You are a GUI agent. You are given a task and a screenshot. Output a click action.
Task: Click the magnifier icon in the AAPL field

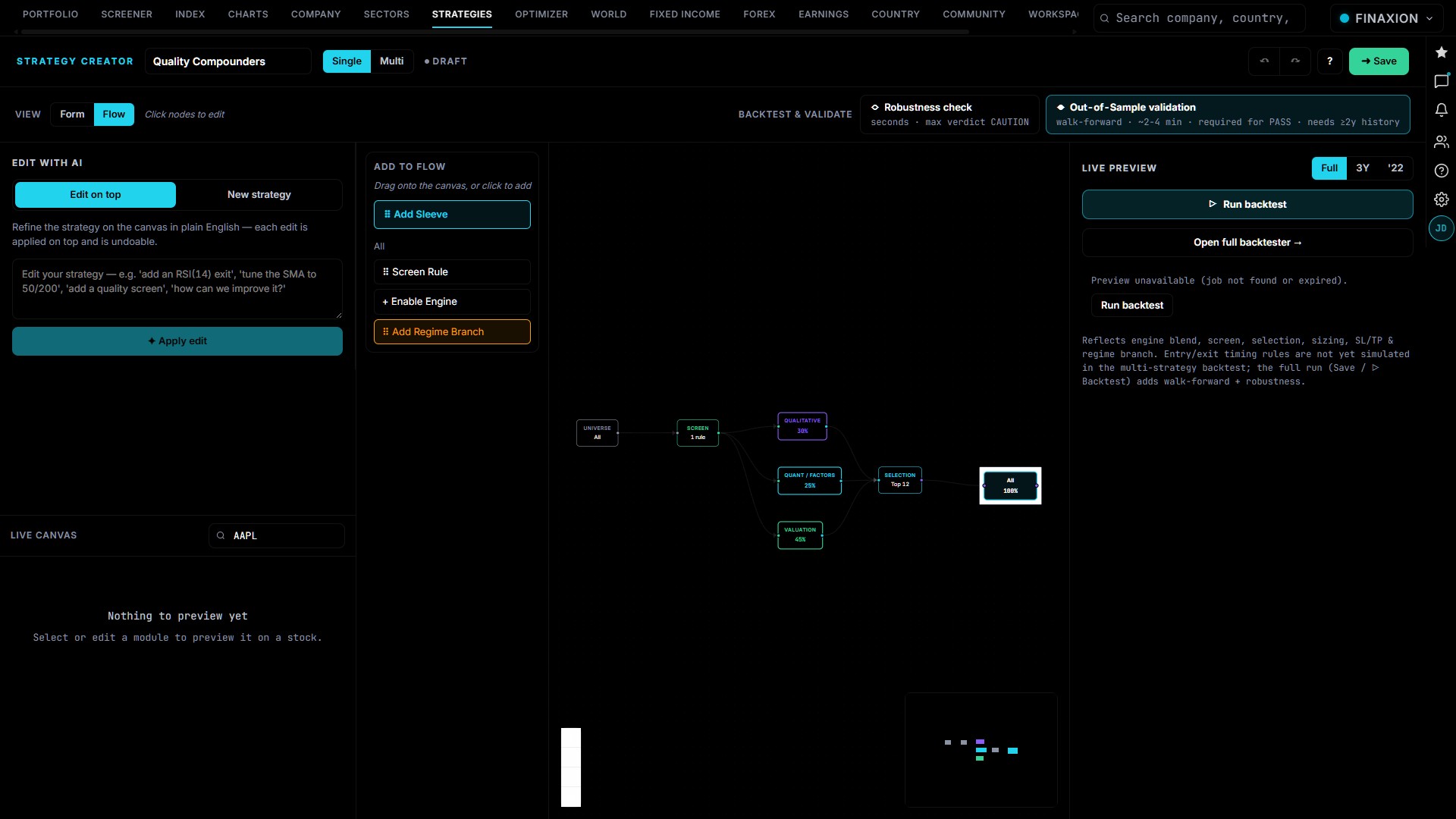click(221, 535)
